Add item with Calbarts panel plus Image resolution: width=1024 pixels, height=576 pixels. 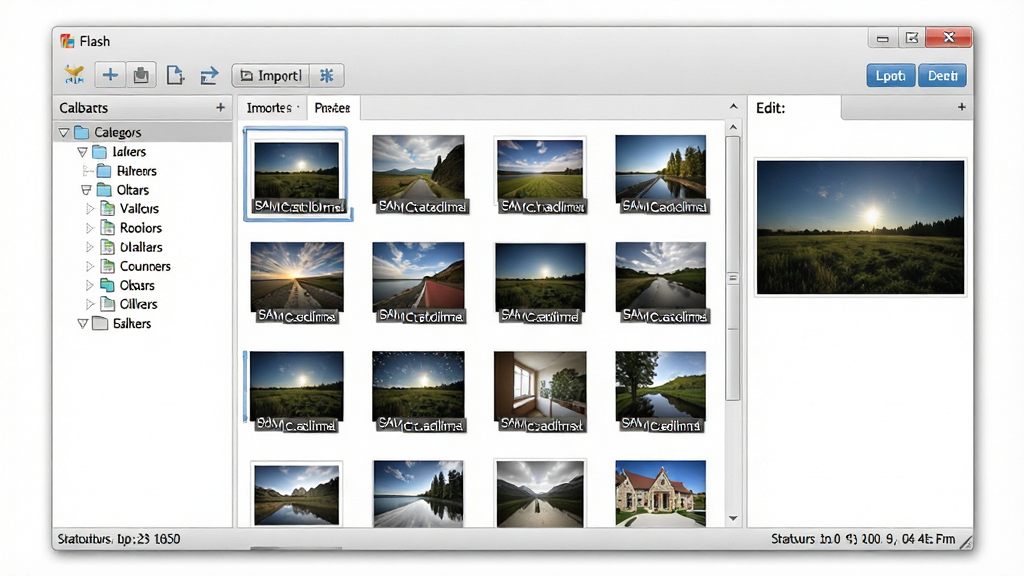(x=220, y=107)
